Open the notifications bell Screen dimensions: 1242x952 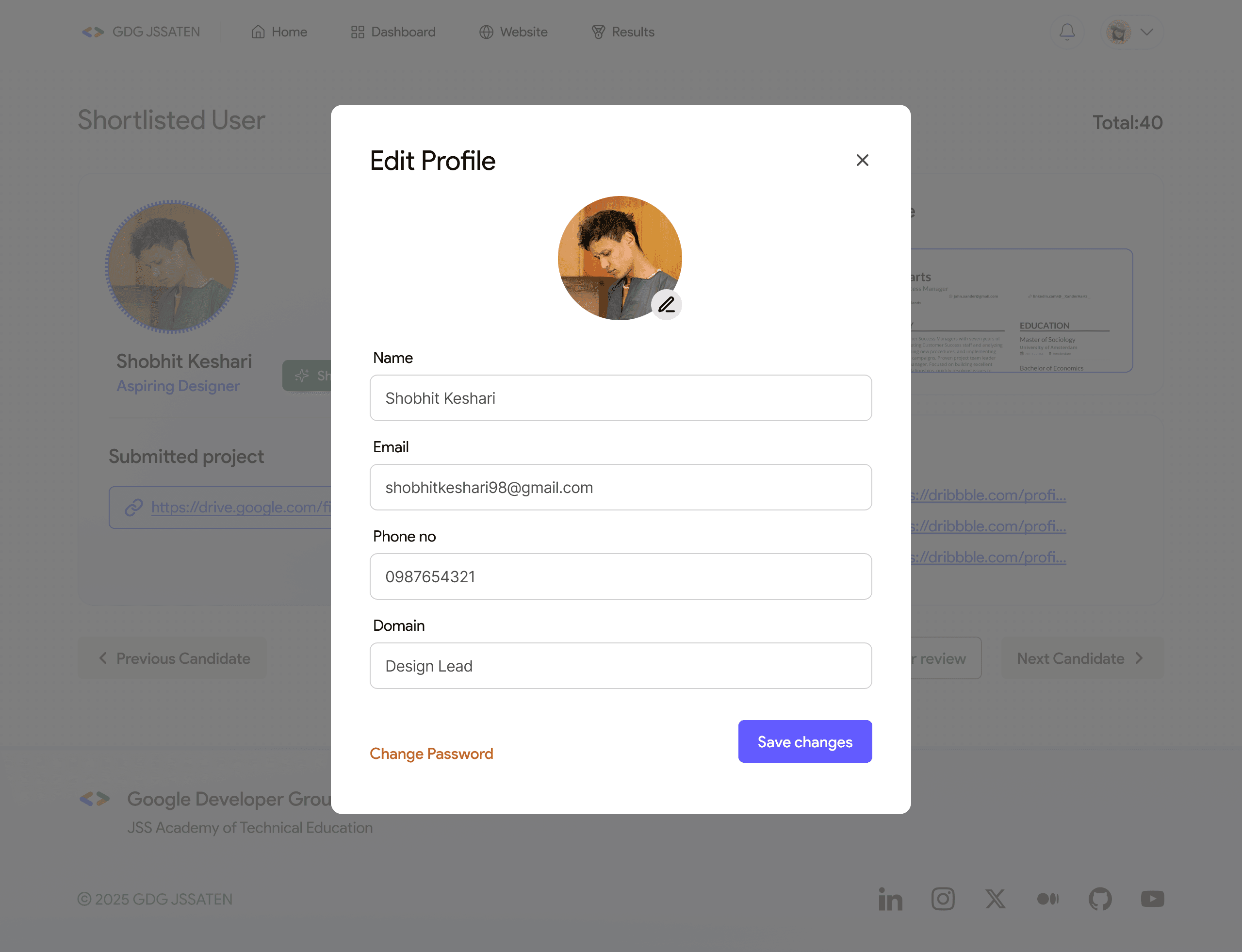click(x=1067, y=32)
